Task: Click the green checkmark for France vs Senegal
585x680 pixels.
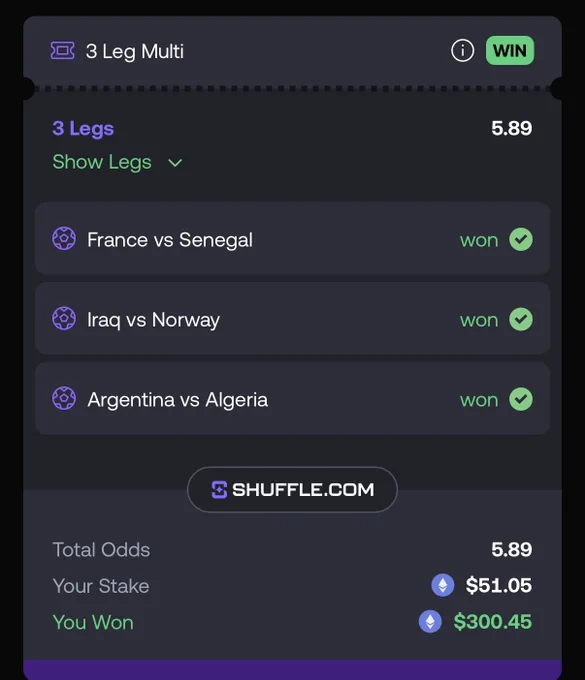Action: click(x=521, y=239)
